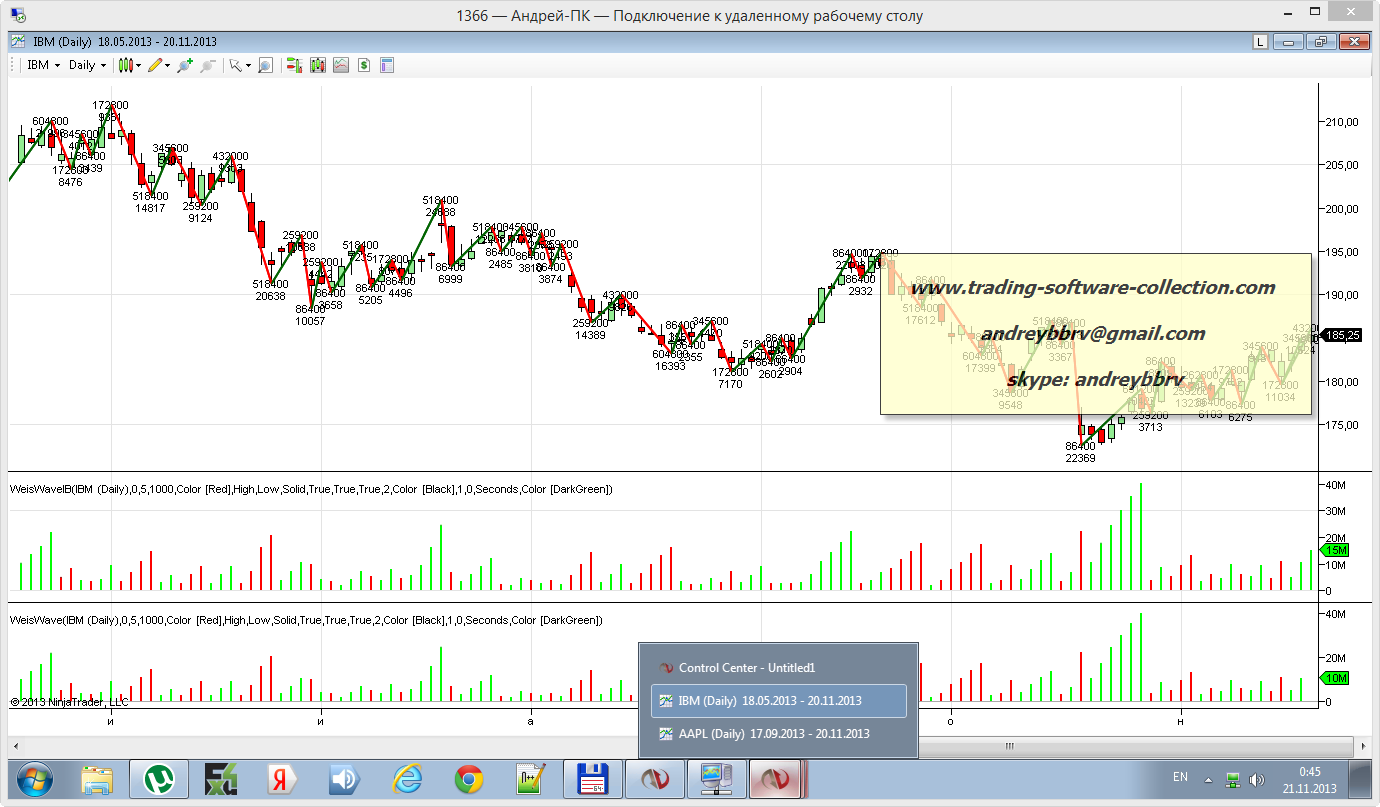Viewport: 1380px width, 807px height.
Task: Click the Zoom Out magnifier icon
Action: coord(208,65)
